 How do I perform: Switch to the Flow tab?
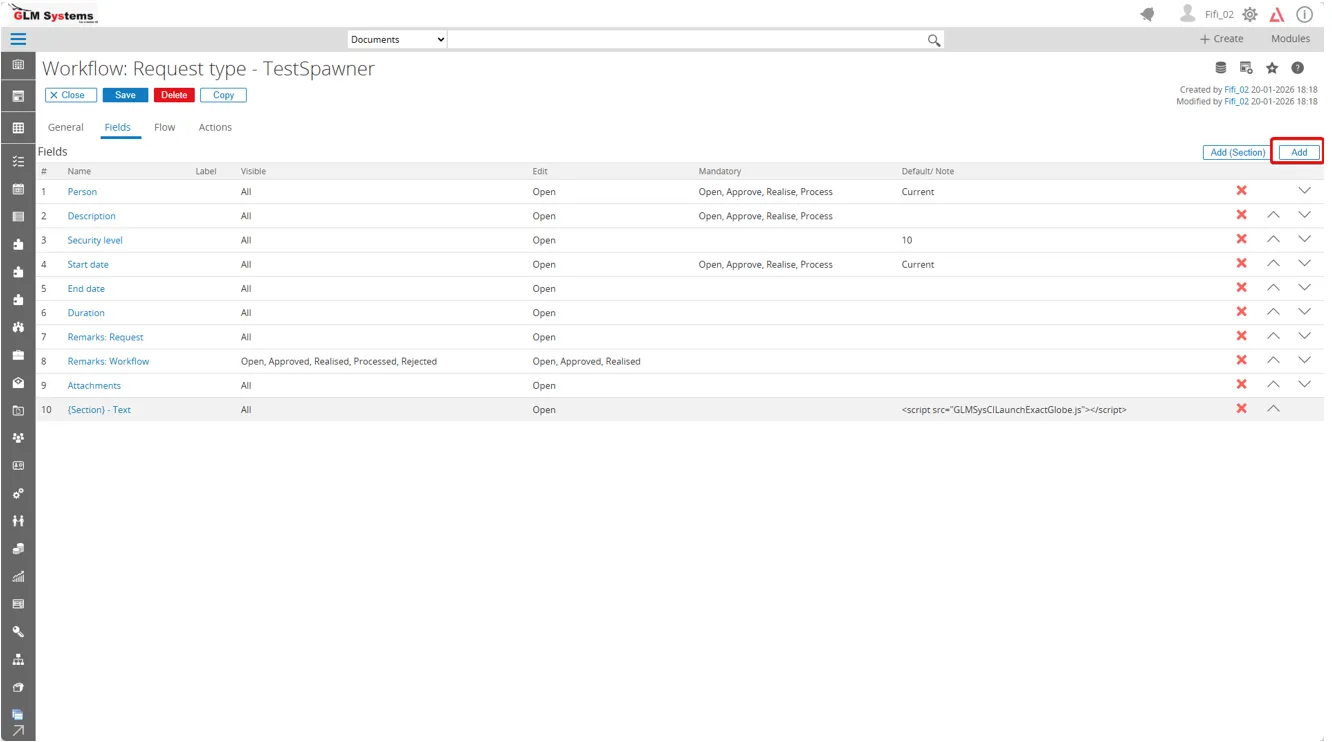(164, 127)
